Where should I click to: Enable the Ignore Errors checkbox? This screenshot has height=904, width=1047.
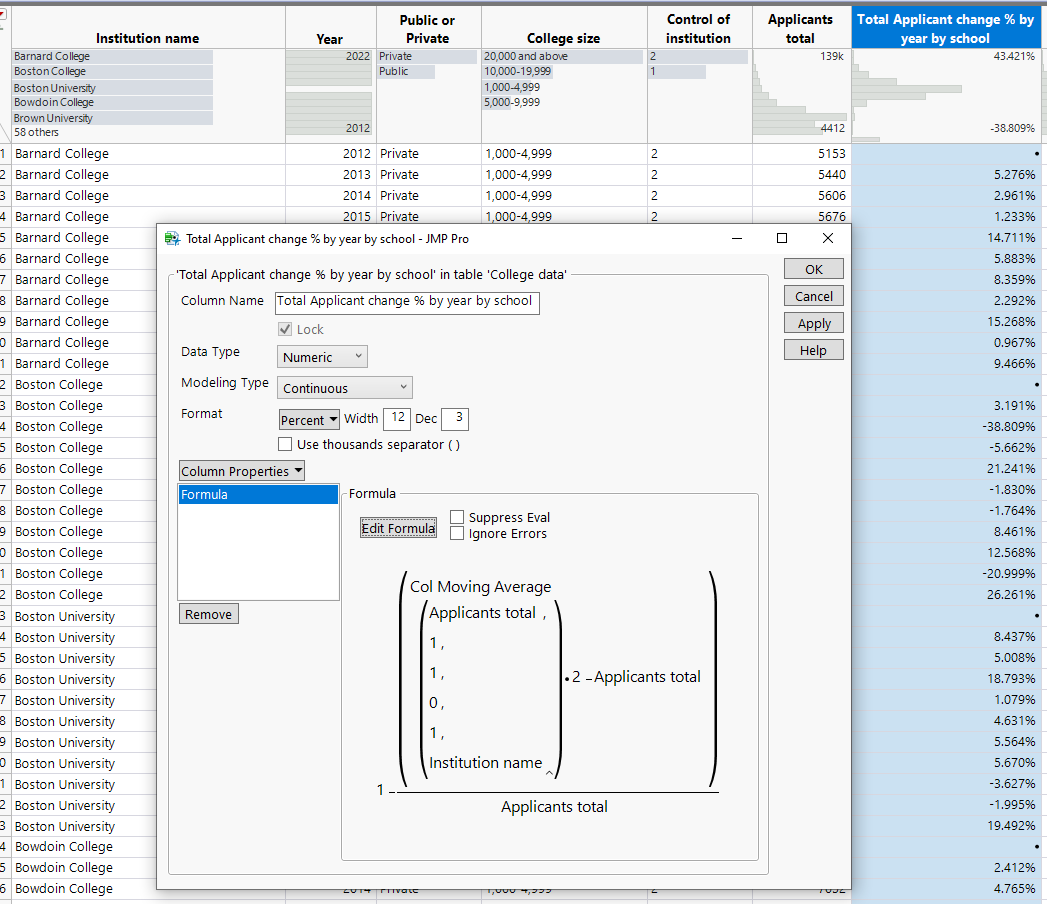(456, 533)
